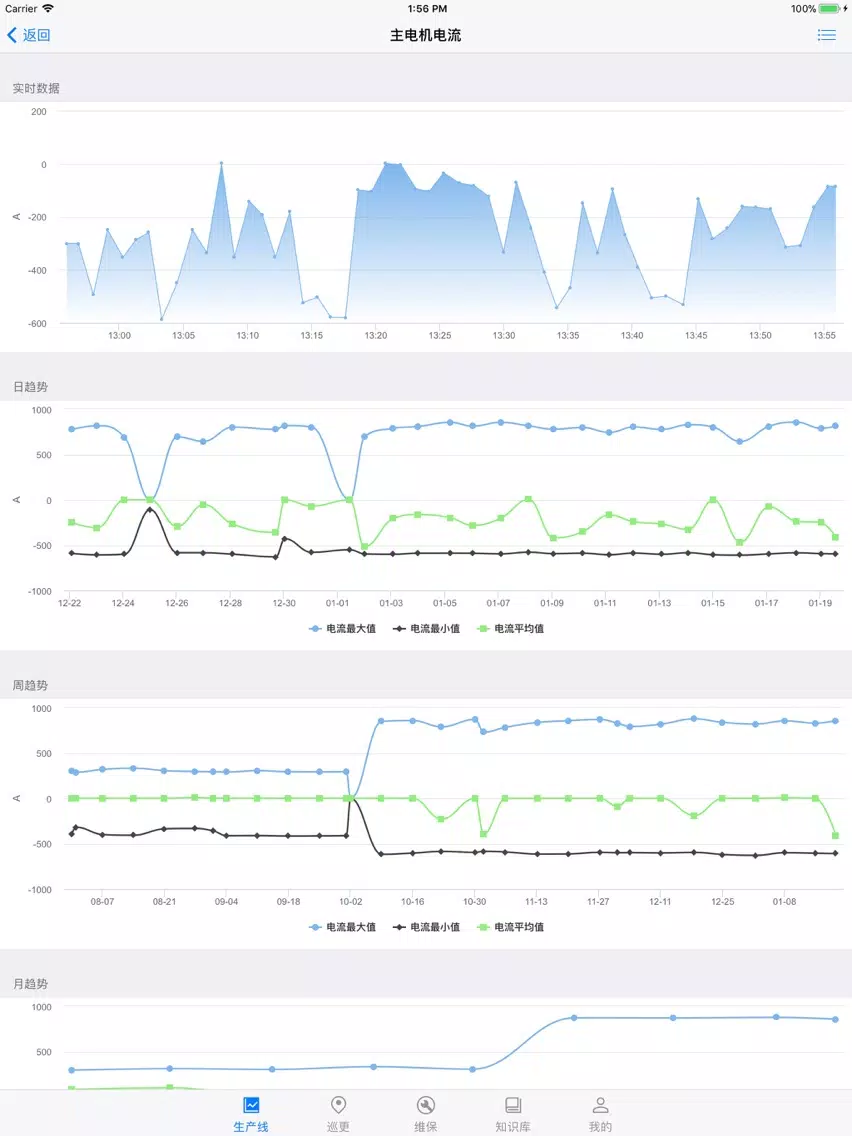Select the 13:20 tick on realtime chart
The height and width of the screenshot is (1136, 852).
pos(375,335)
